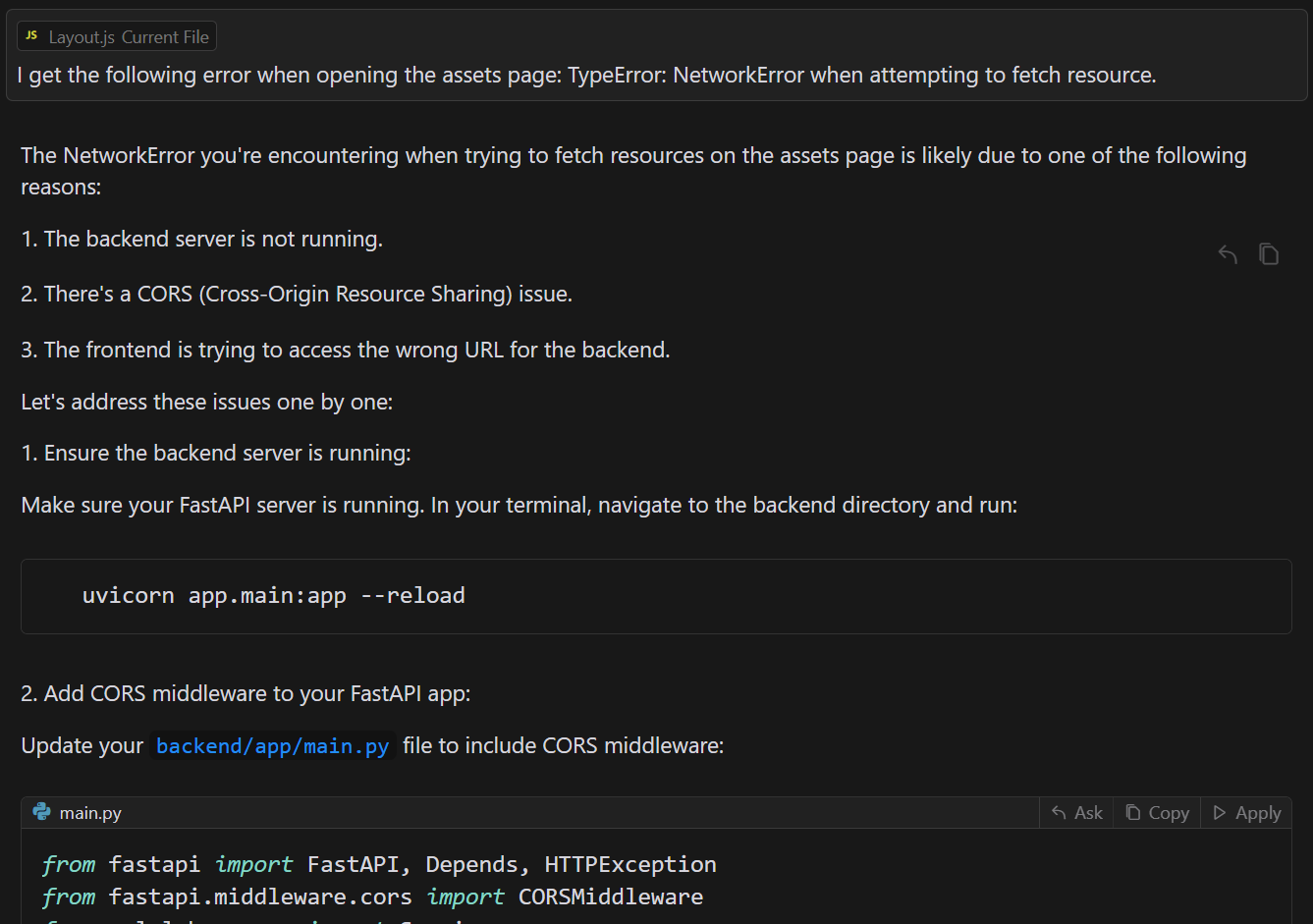Click heading 'Add CORS middleware to your FastAPI app:'

pyautogui.click(x=257, y=694)
